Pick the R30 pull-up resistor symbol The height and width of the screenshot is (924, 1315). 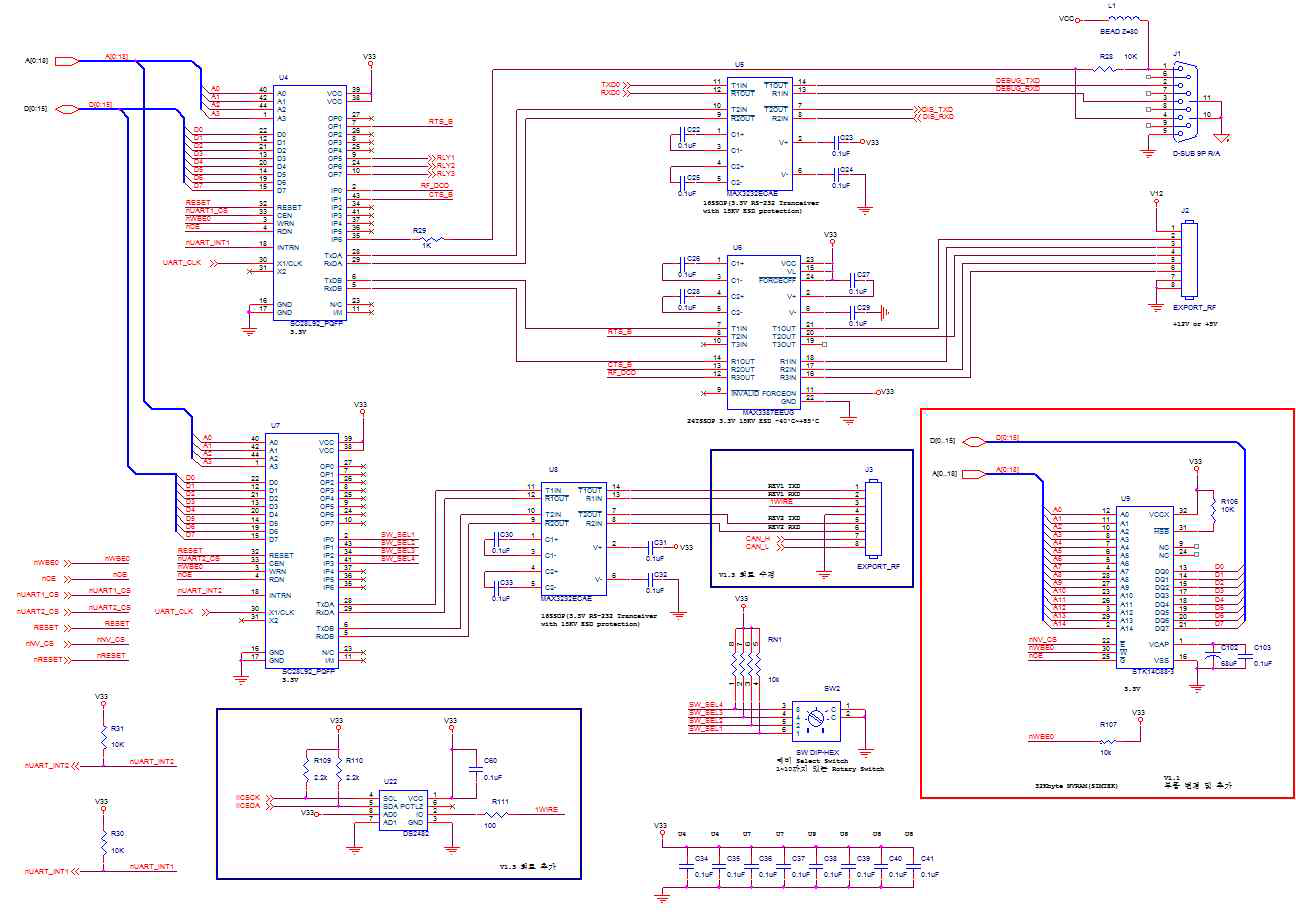click(x=103, y=843)
